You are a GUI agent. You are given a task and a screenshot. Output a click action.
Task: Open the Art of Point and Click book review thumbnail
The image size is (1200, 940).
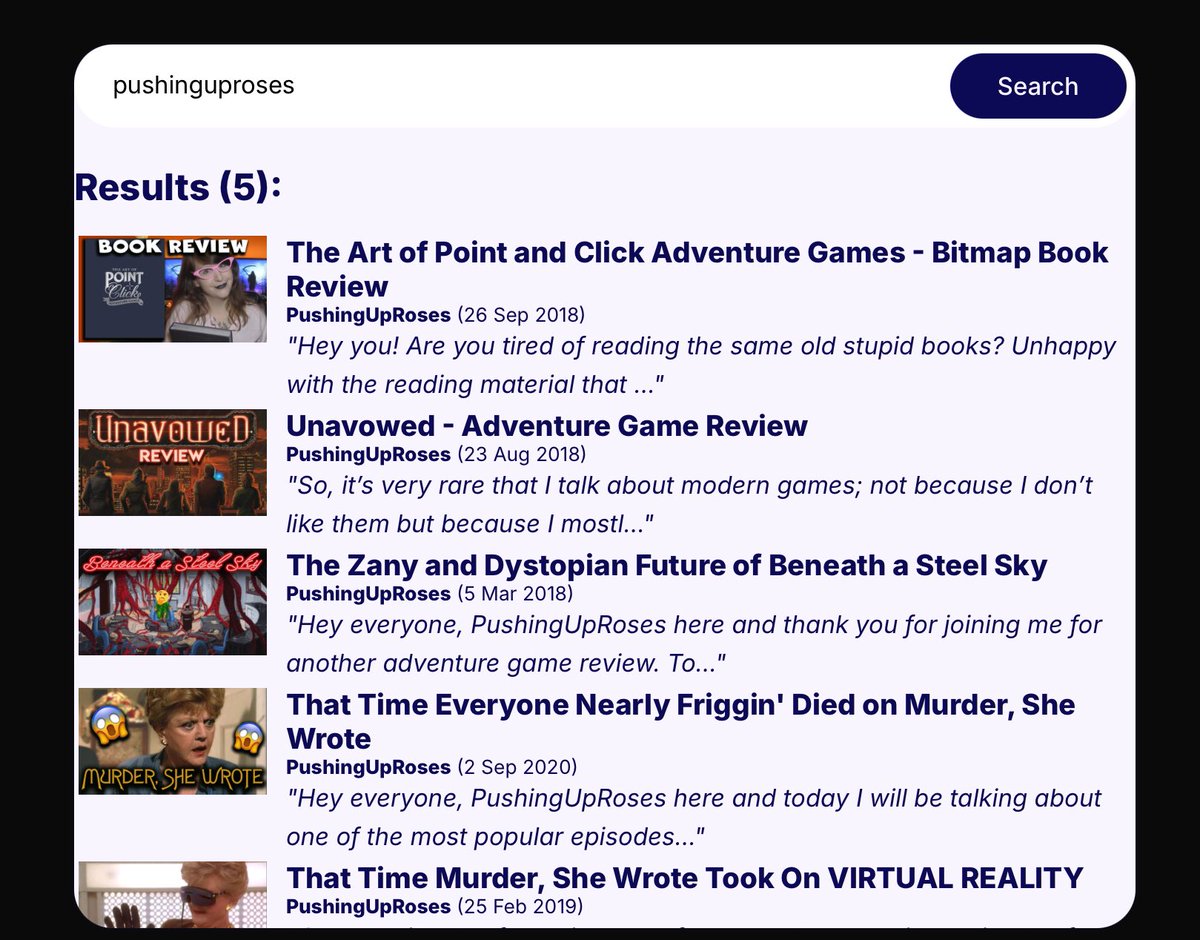(x=173, y=289)
